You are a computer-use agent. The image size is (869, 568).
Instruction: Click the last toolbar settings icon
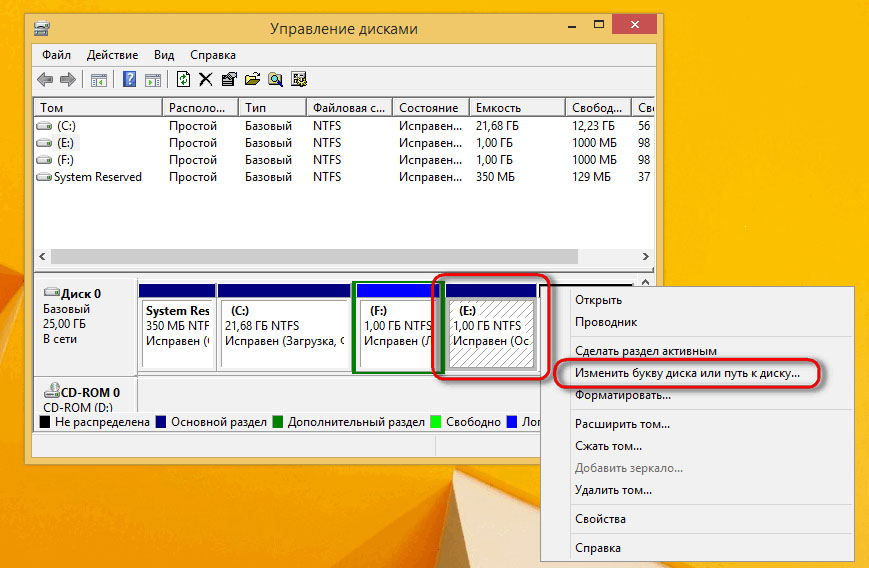coord(298,79)
